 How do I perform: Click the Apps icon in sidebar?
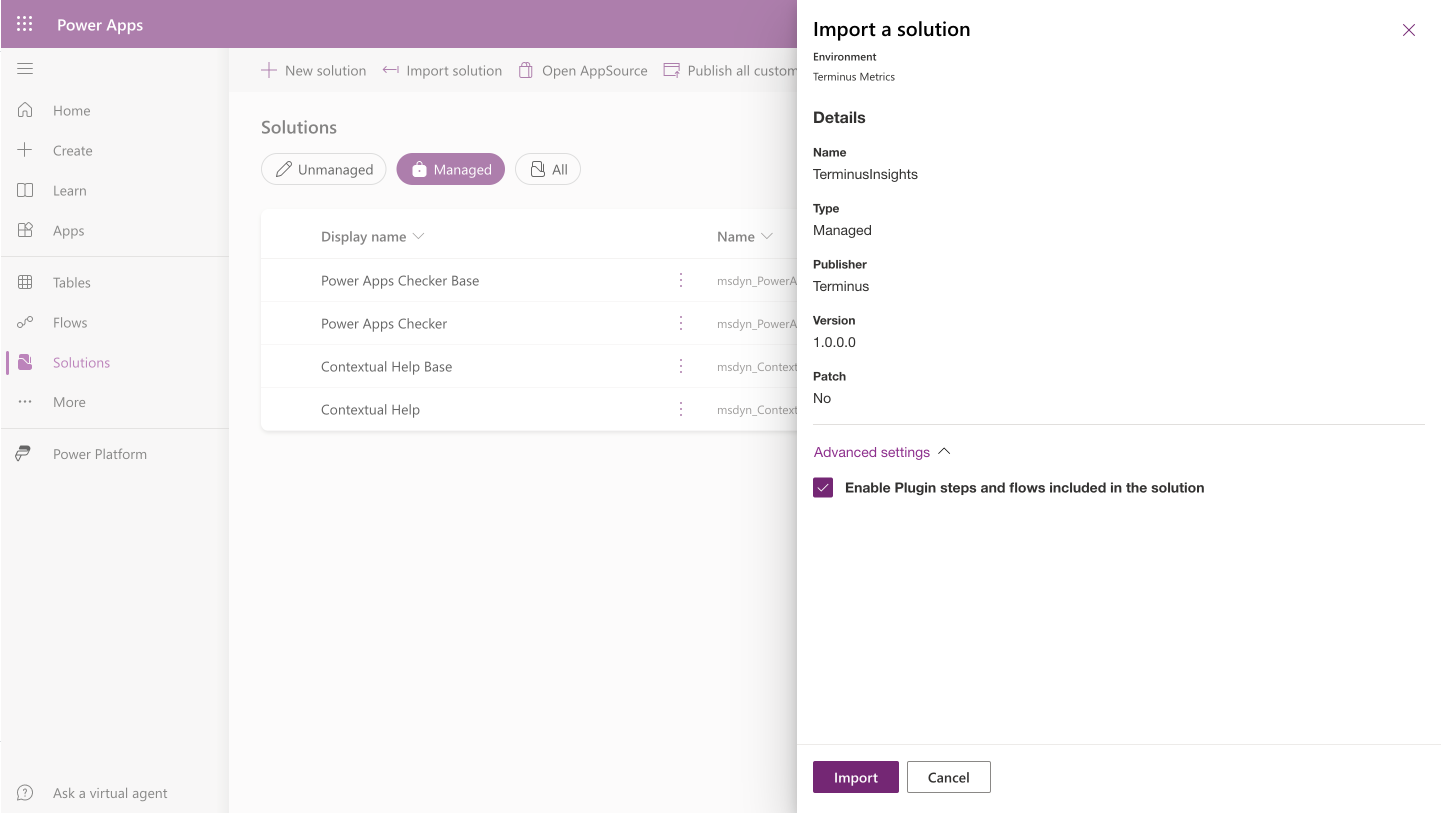pos(25,230)
